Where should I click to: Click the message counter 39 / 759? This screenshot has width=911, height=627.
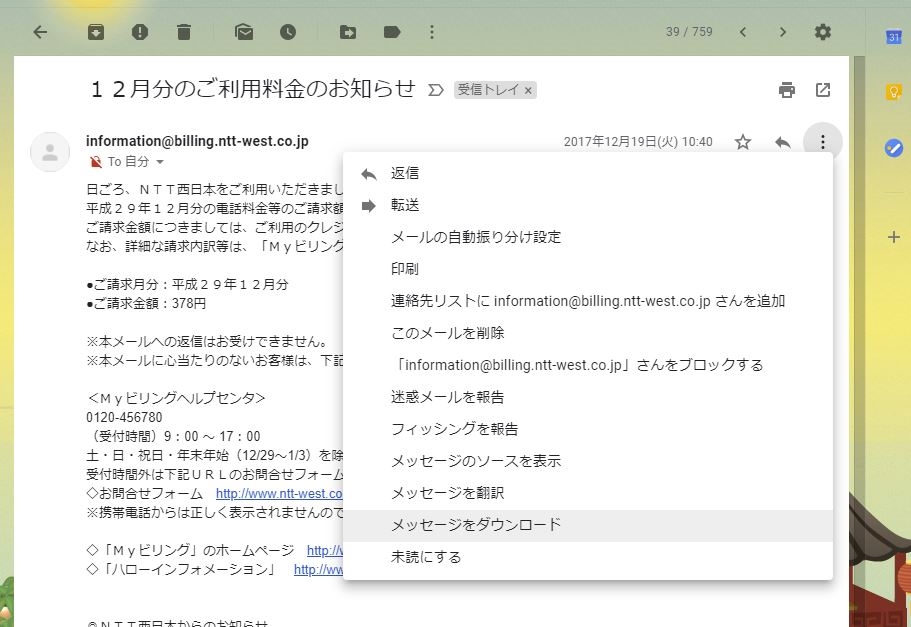(689, 32)
